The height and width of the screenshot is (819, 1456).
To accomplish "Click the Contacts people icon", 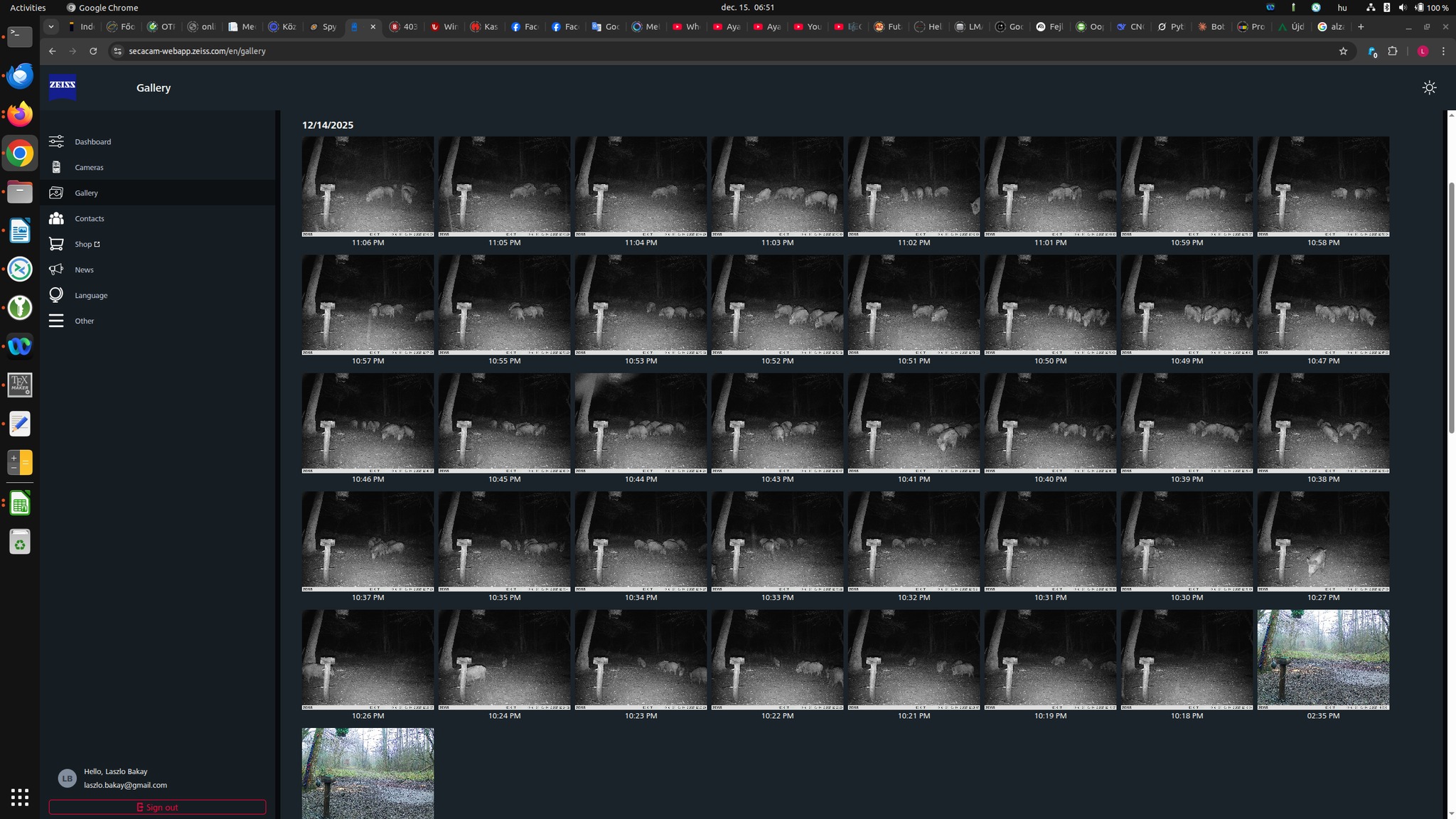I will (x=56, y=218).
